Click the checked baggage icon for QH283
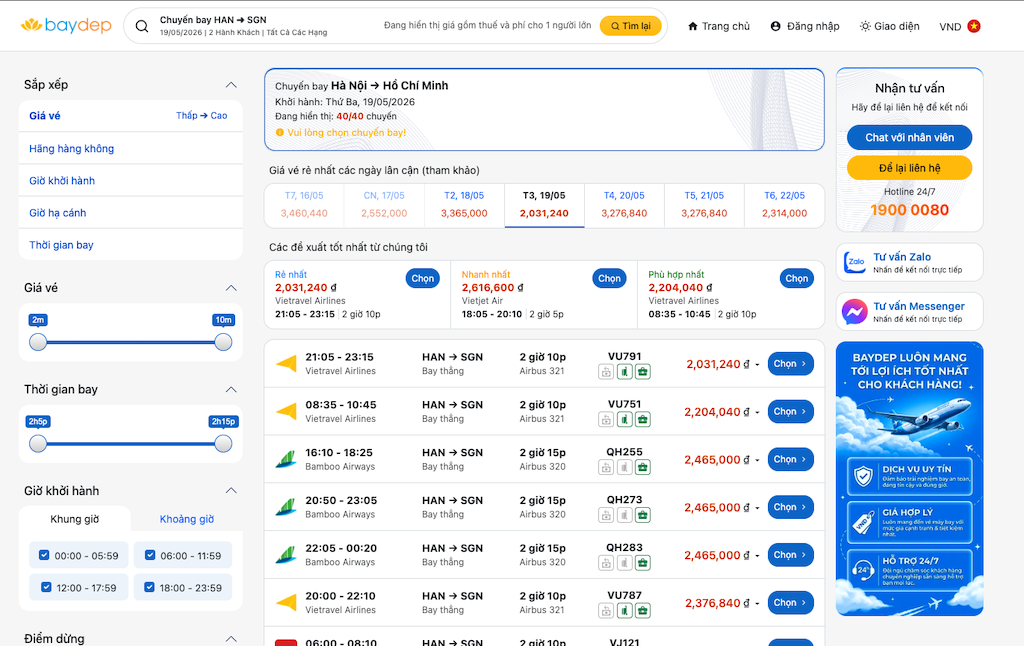The image size is (1024, 646). 624,562
